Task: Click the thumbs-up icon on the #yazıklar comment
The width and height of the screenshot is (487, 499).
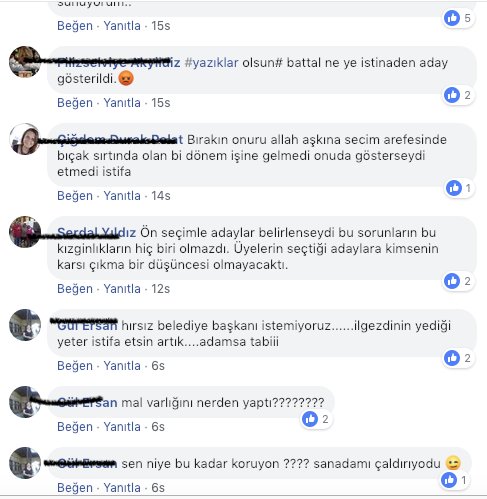Action: [452, 95]
